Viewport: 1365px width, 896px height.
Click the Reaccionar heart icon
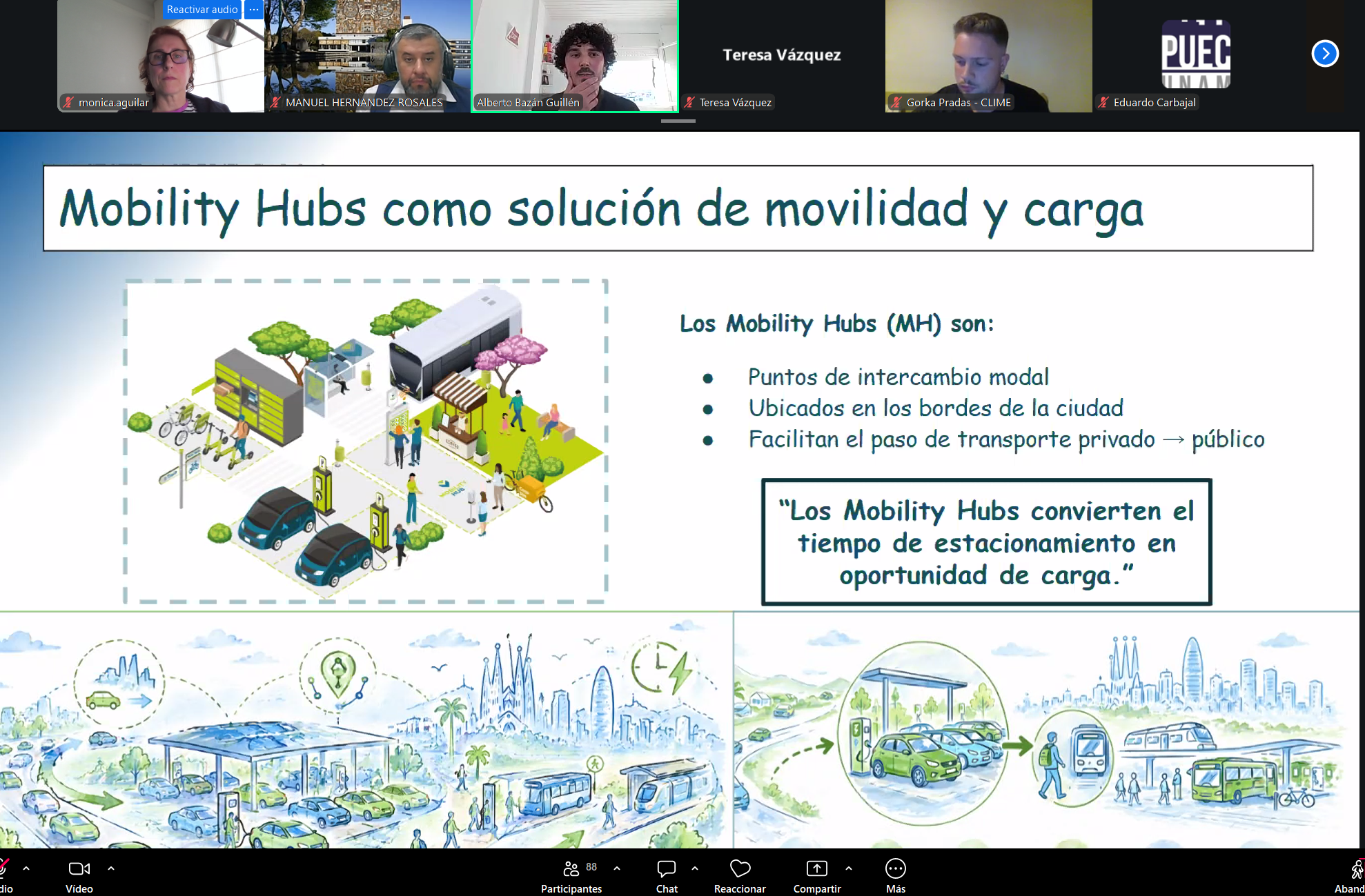pyautogui.click(x=740, y=869)
